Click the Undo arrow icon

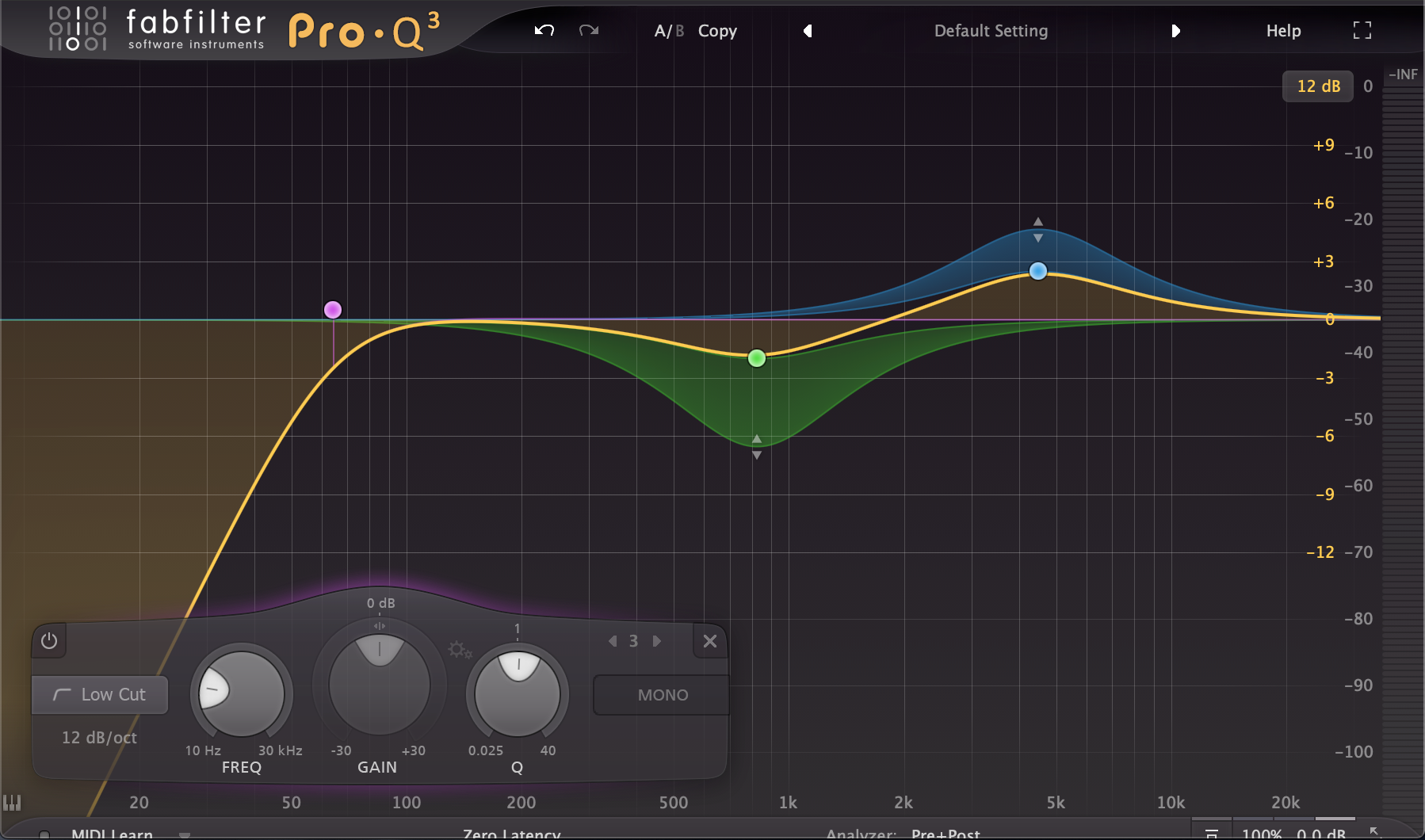544,31
